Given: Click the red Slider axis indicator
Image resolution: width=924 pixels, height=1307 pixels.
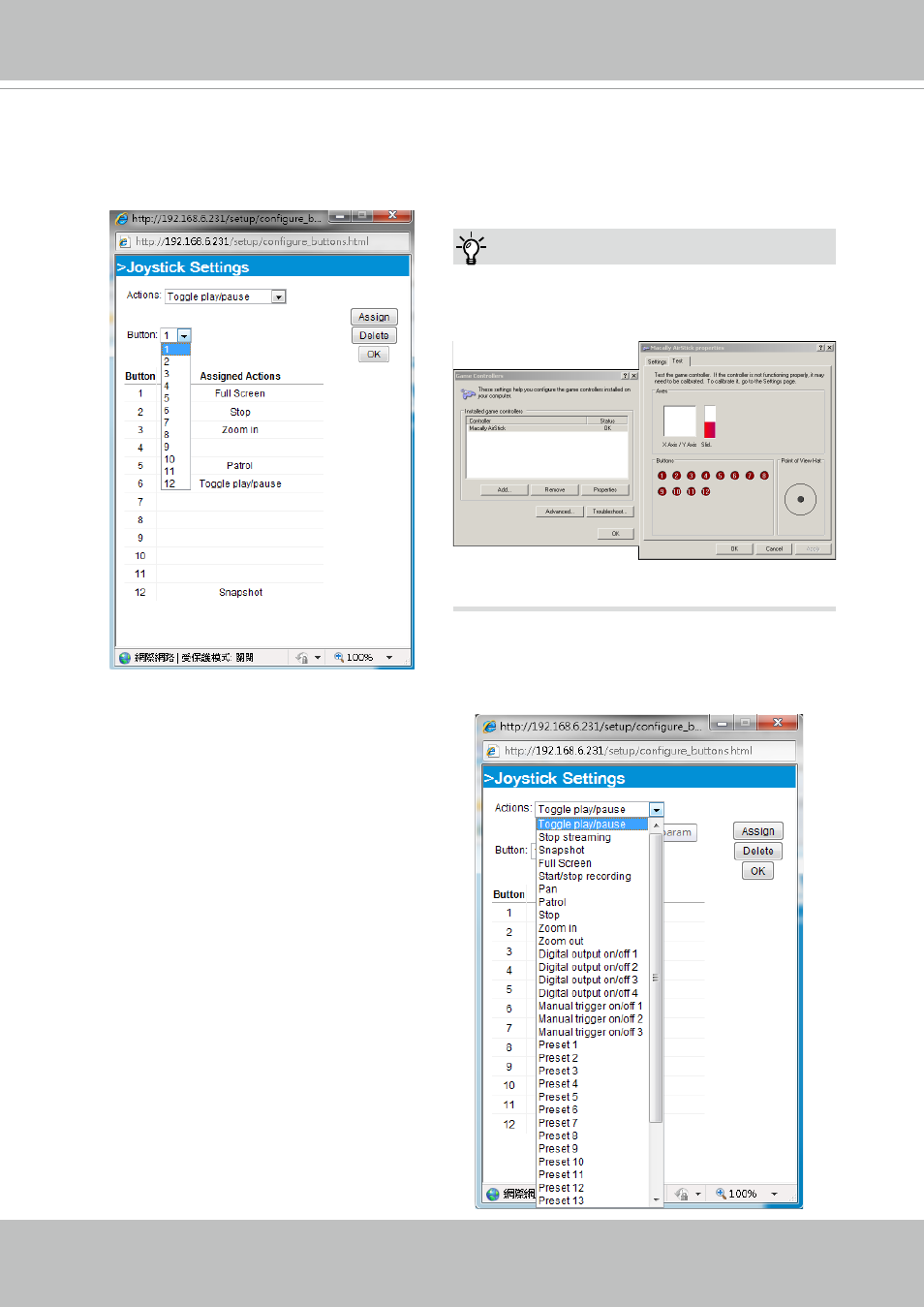Looking at the screenshot, I should pos(709,429).
